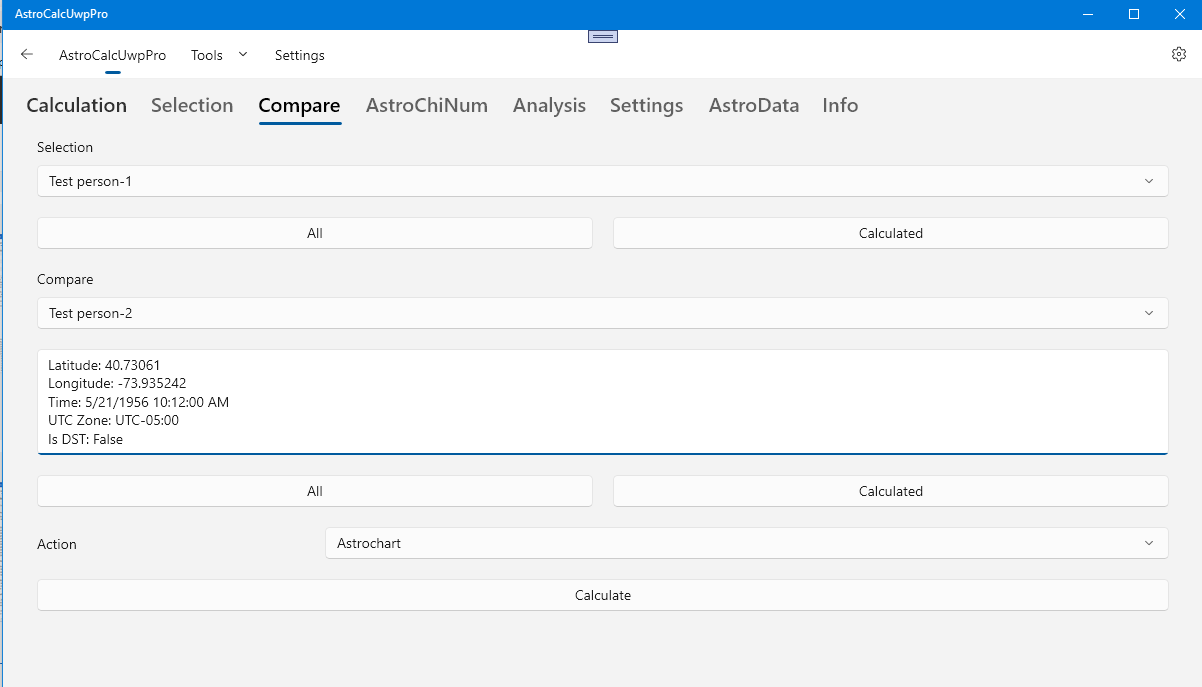Click the top-center drag handle icon
Image resolution: width=1202 pixels, height=687 pixels.
tap(603, 37)
